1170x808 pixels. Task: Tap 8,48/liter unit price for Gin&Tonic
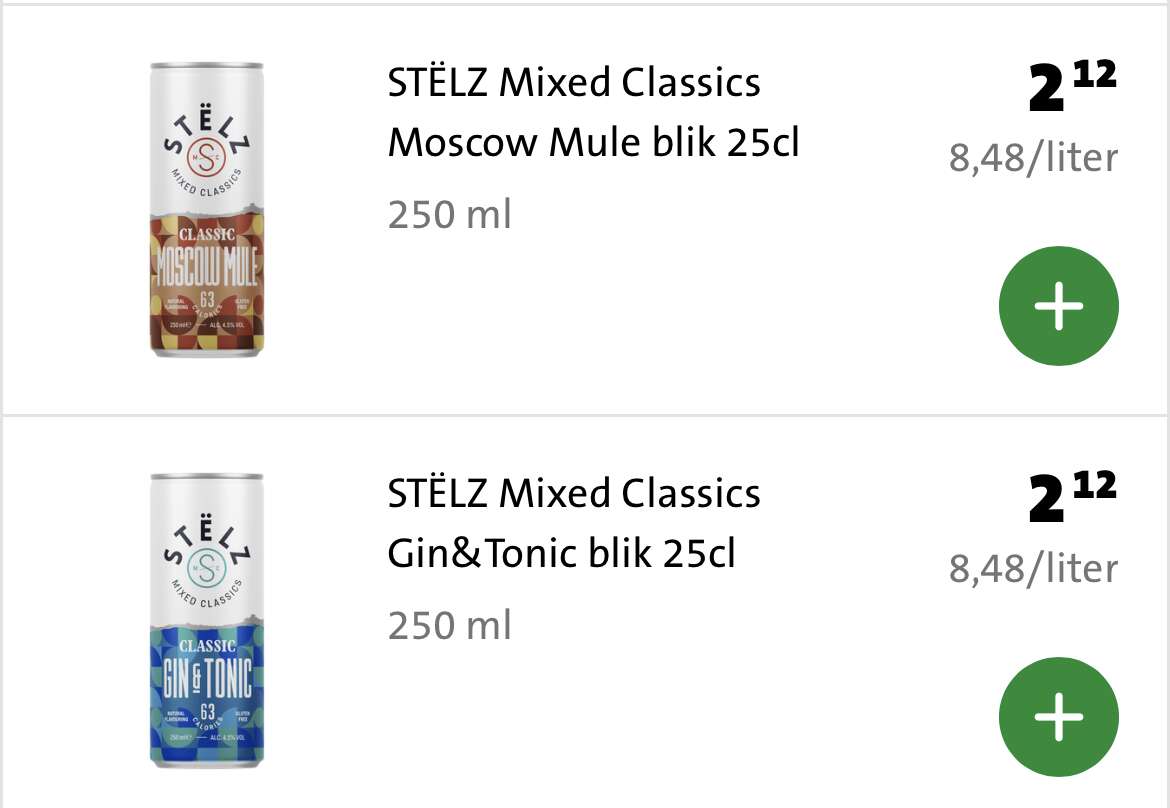1033,569
